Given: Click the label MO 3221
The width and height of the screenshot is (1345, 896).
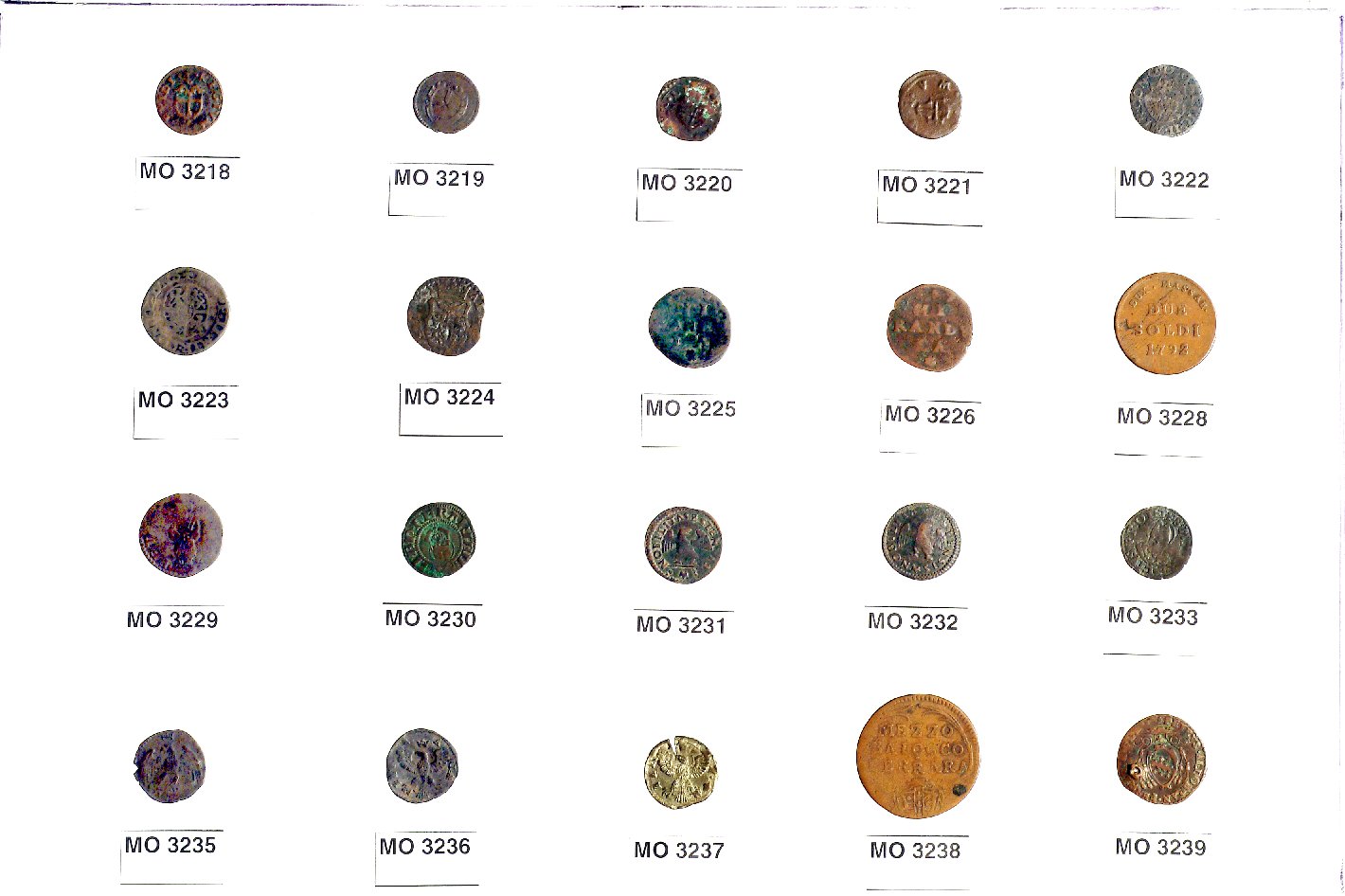Looking at the screenshot, I should (926, 185).
